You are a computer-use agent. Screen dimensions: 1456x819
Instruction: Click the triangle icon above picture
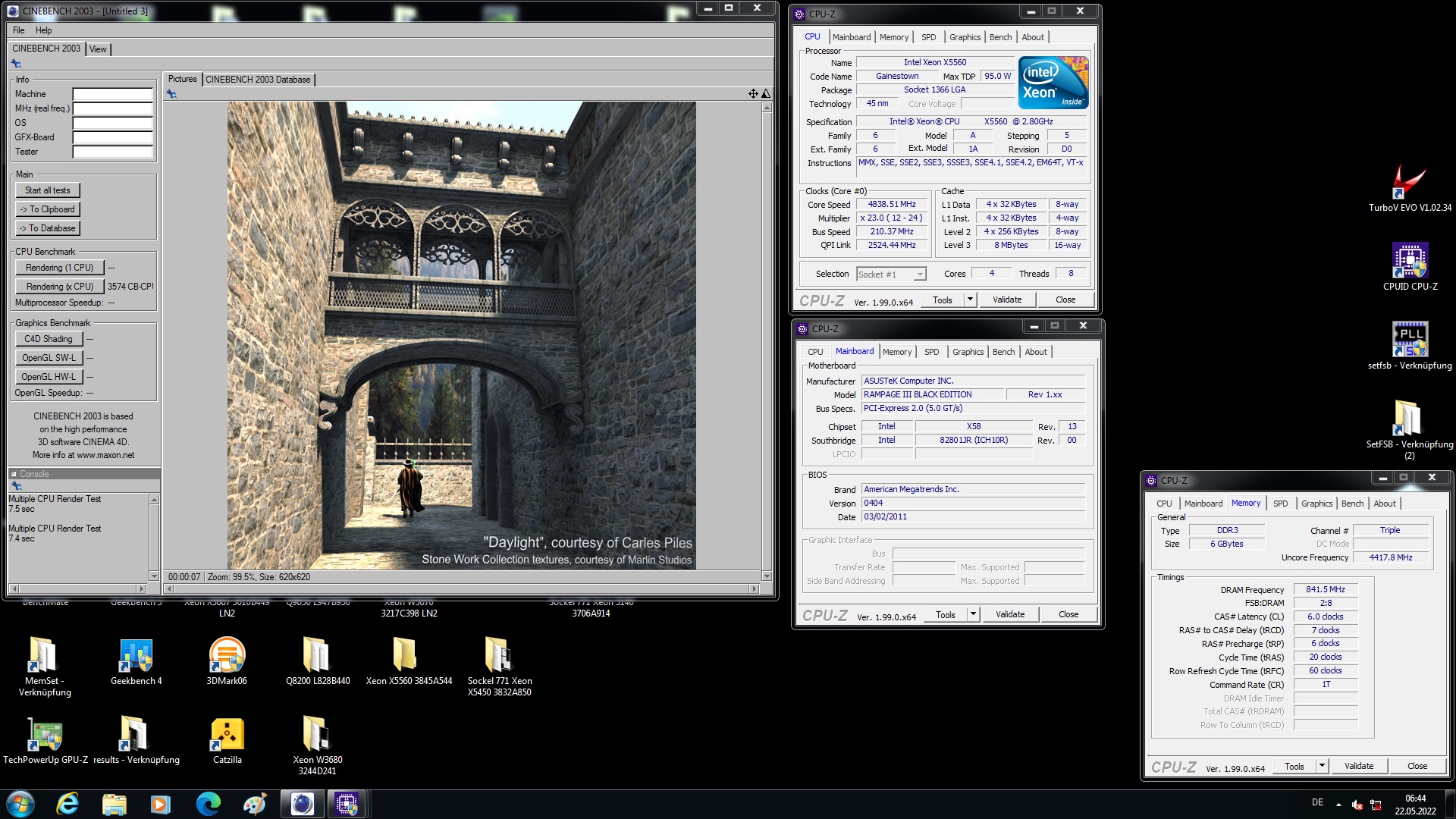tap(766, 94)
